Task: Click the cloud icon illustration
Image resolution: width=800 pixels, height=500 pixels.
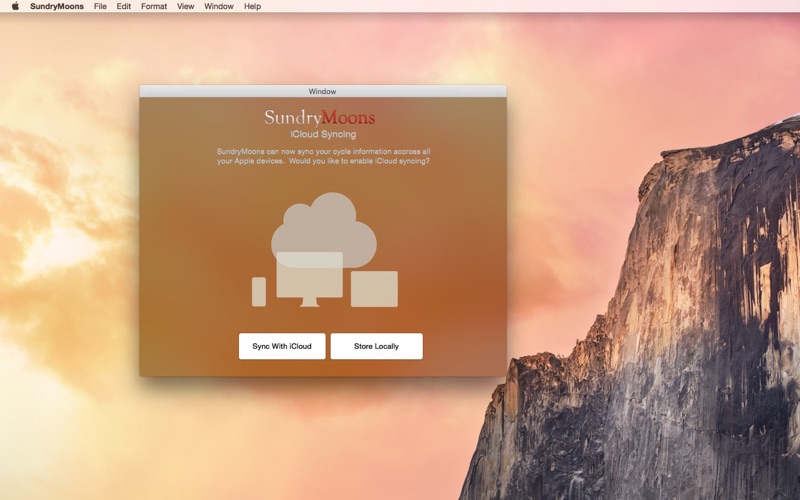Action: (324, 230)
